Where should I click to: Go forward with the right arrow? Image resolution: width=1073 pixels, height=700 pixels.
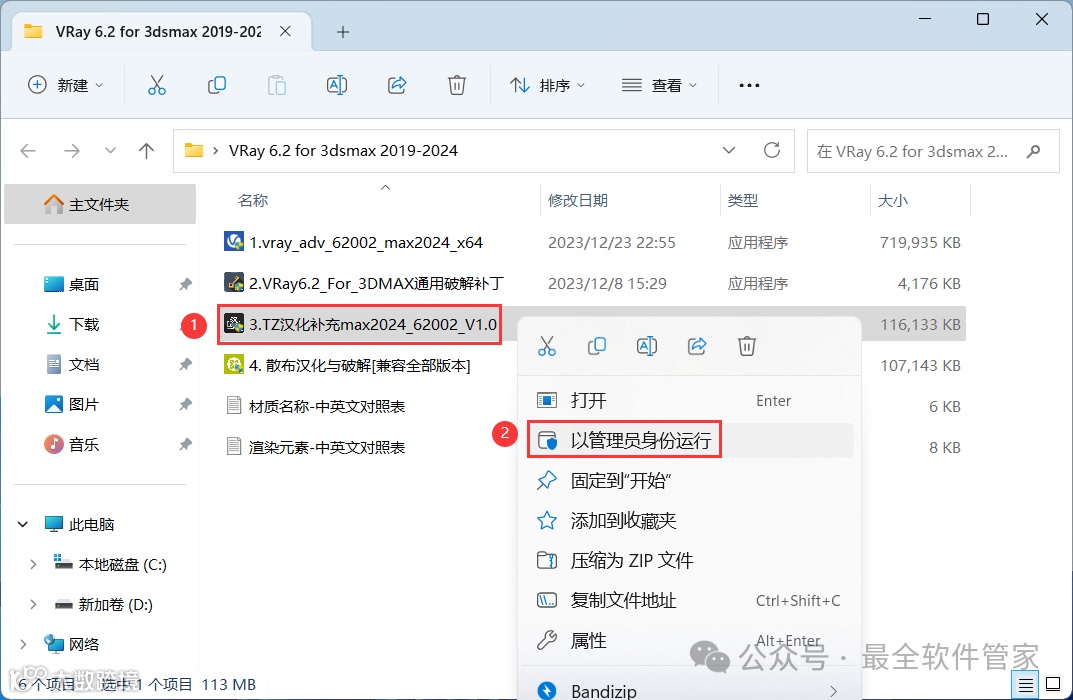coord(71,151)
